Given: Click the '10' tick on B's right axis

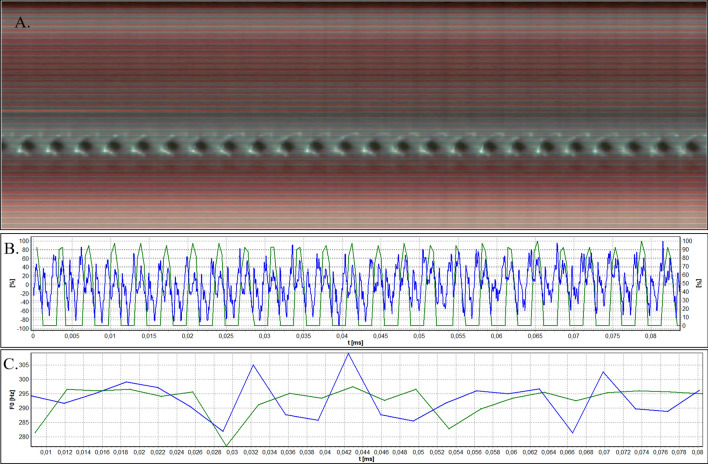Looking at the screenshot, I should click(x=685, y=317).
